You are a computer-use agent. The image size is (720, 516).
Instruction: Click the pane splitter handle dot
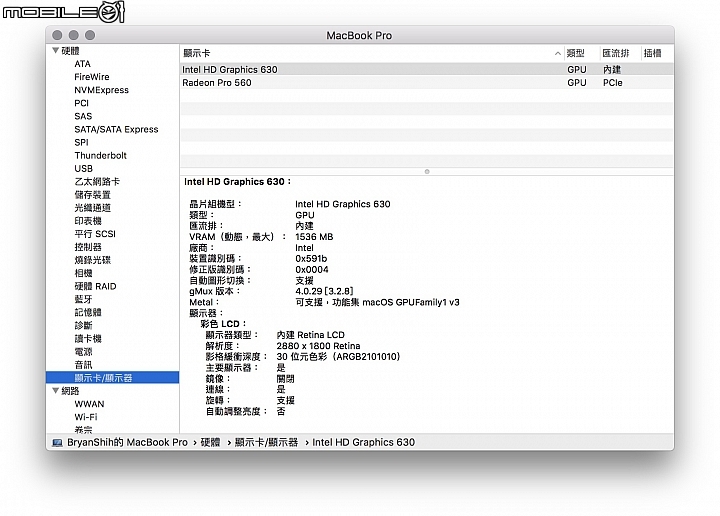427,172
